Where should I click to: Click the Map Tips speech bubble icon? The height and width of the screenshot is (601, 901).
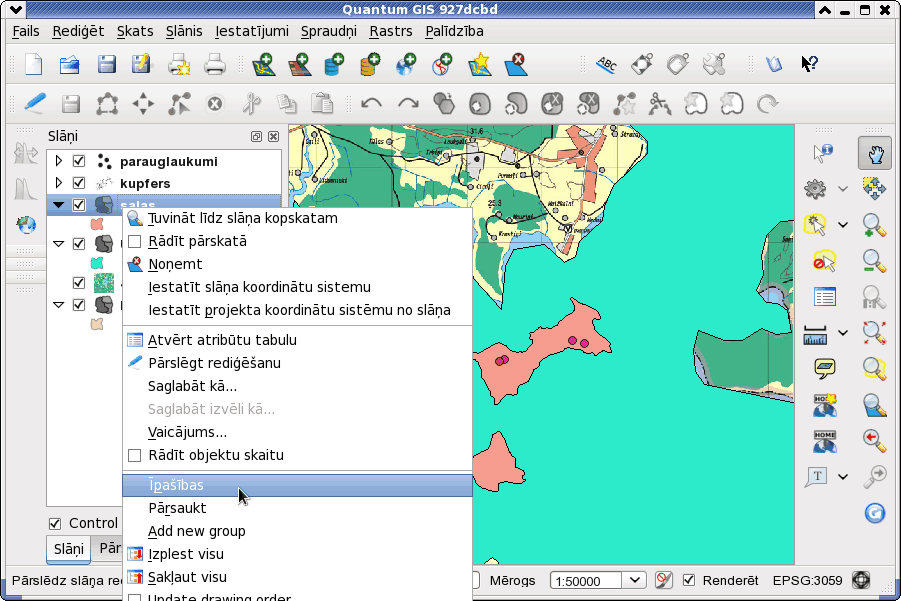[x=825, y=368]
